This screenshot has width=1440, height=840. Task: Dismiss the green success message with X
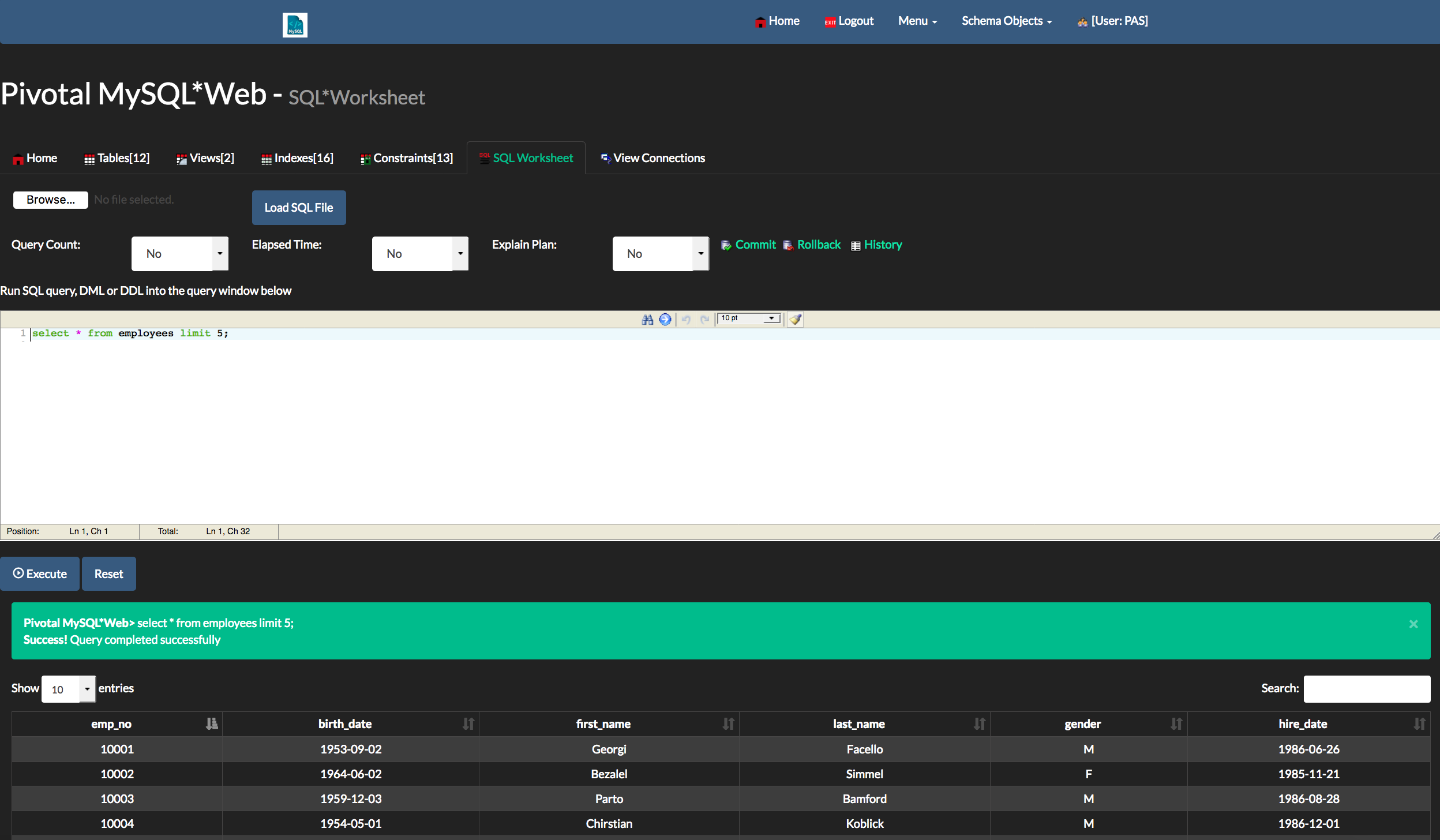(1413, 624)
